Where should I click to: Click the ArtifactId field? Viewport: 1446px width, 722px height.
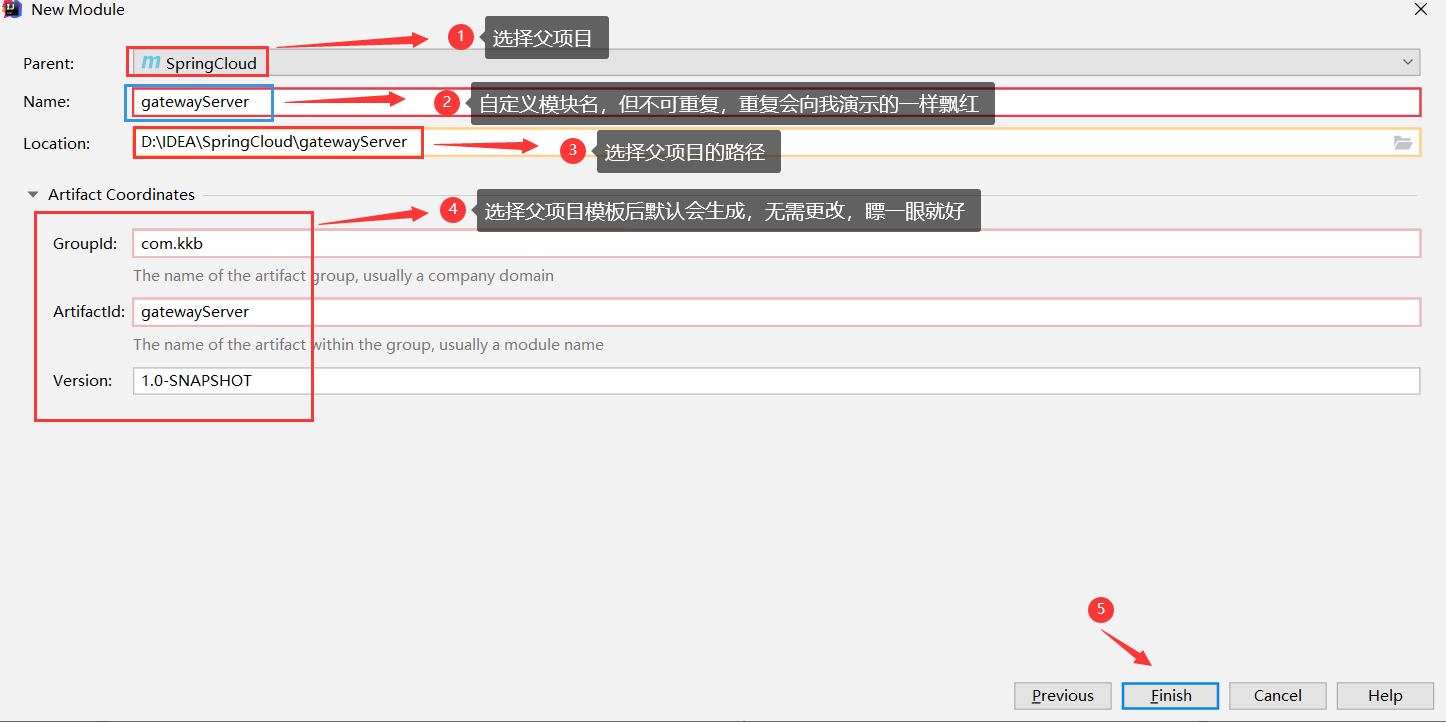[x=776, y=312]
